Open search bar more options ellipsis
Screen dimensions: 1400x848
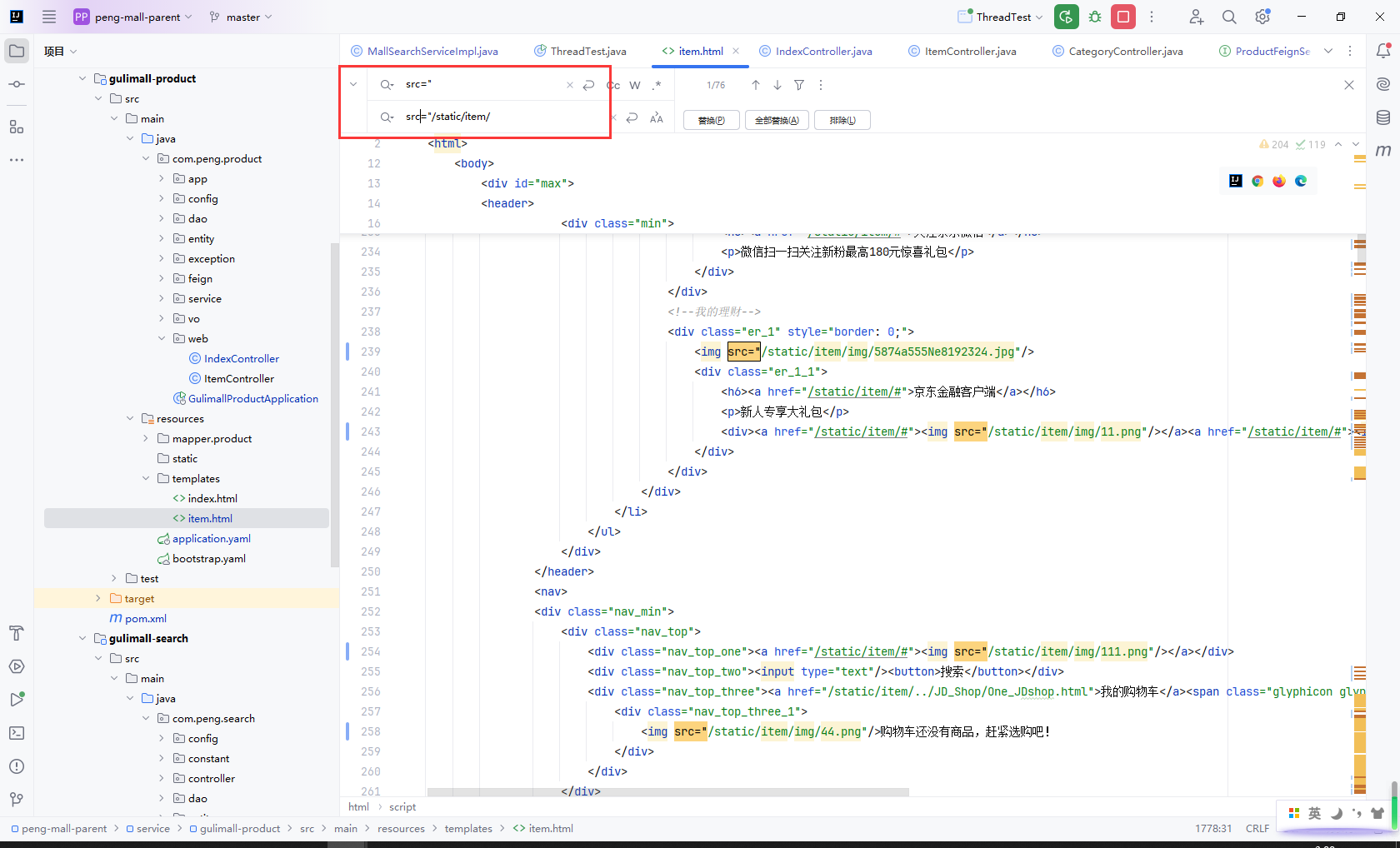point(821,85)
